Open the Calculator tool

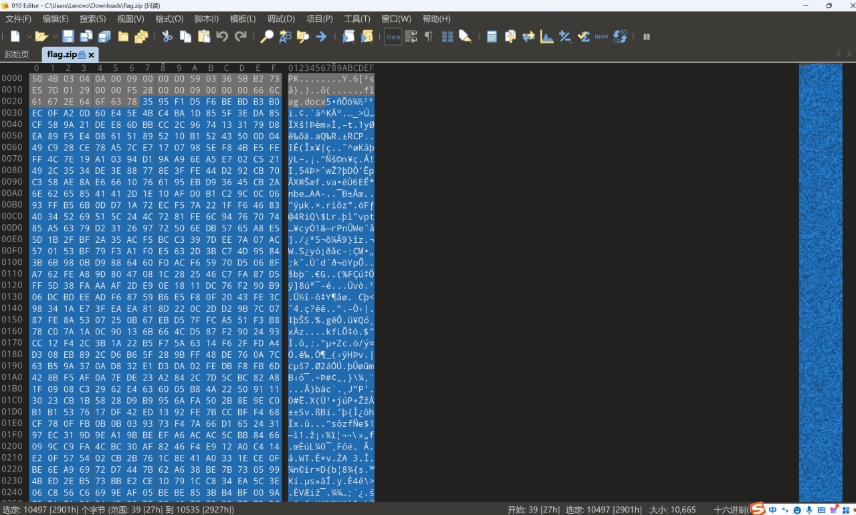492,37
